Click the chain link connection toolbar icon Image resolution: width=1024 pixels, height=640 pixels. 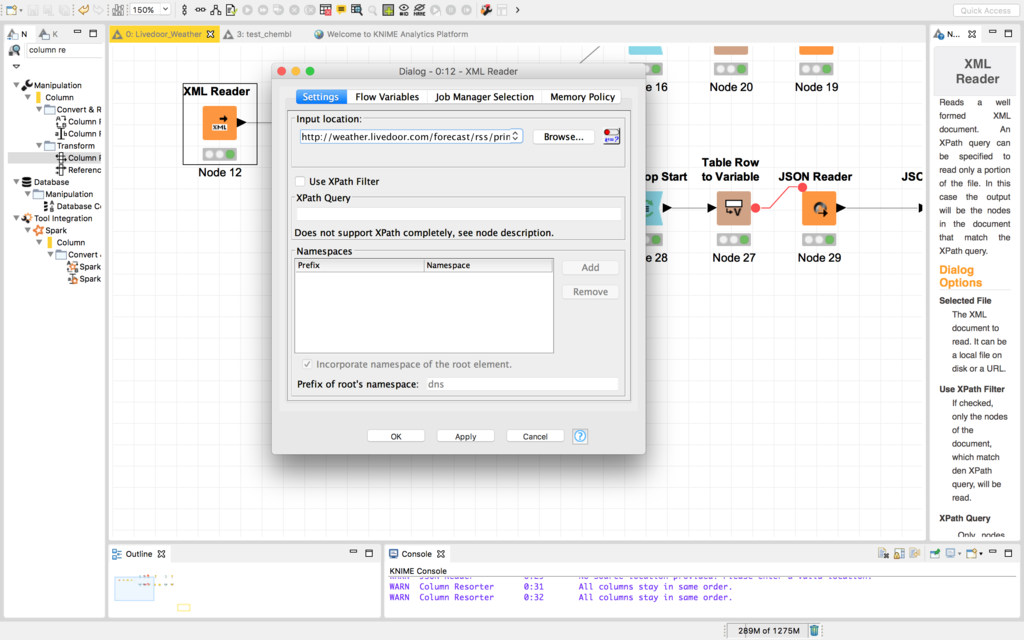click(200, 10)
